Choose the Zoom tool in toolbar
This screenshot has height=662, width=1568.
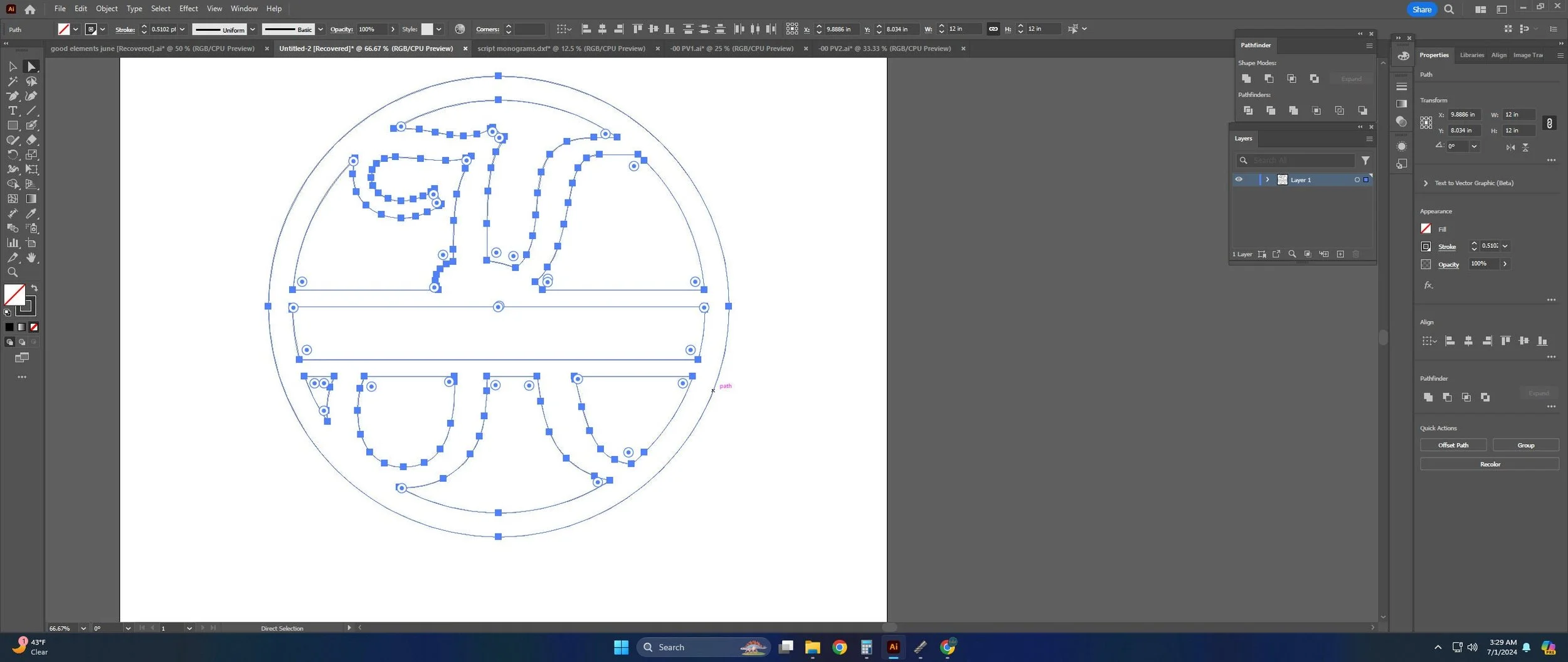pyautogui.click(x=12, y=272)
